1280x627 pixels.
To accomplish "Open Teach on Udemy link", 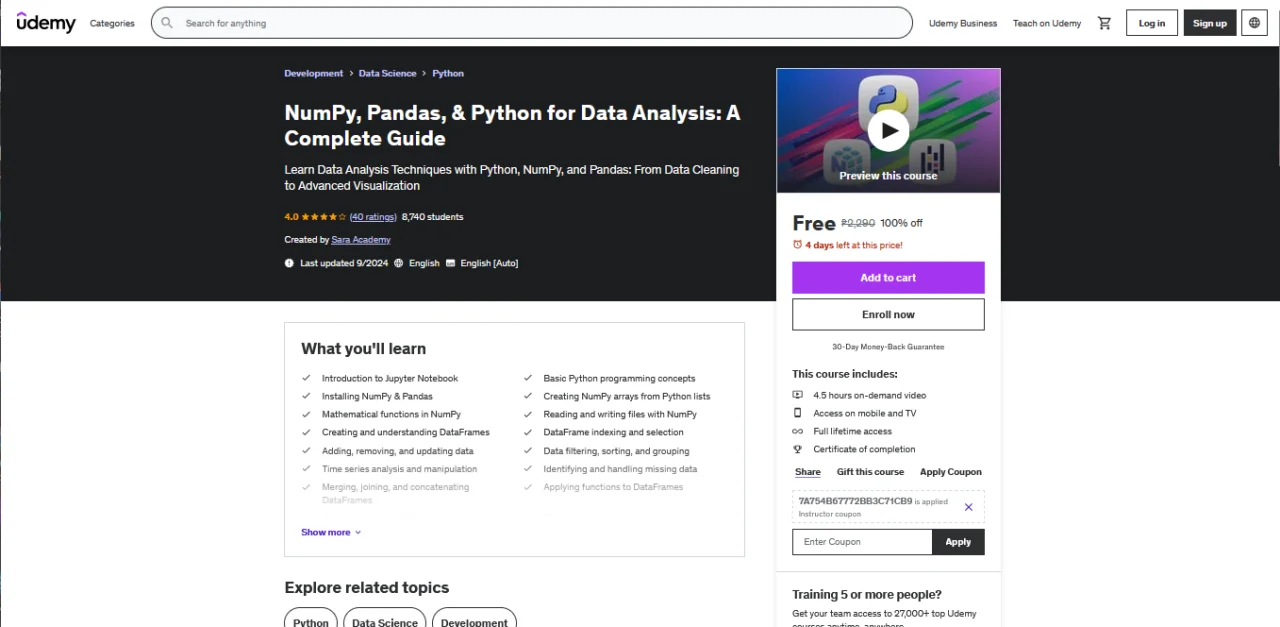I will [1047, 23].
